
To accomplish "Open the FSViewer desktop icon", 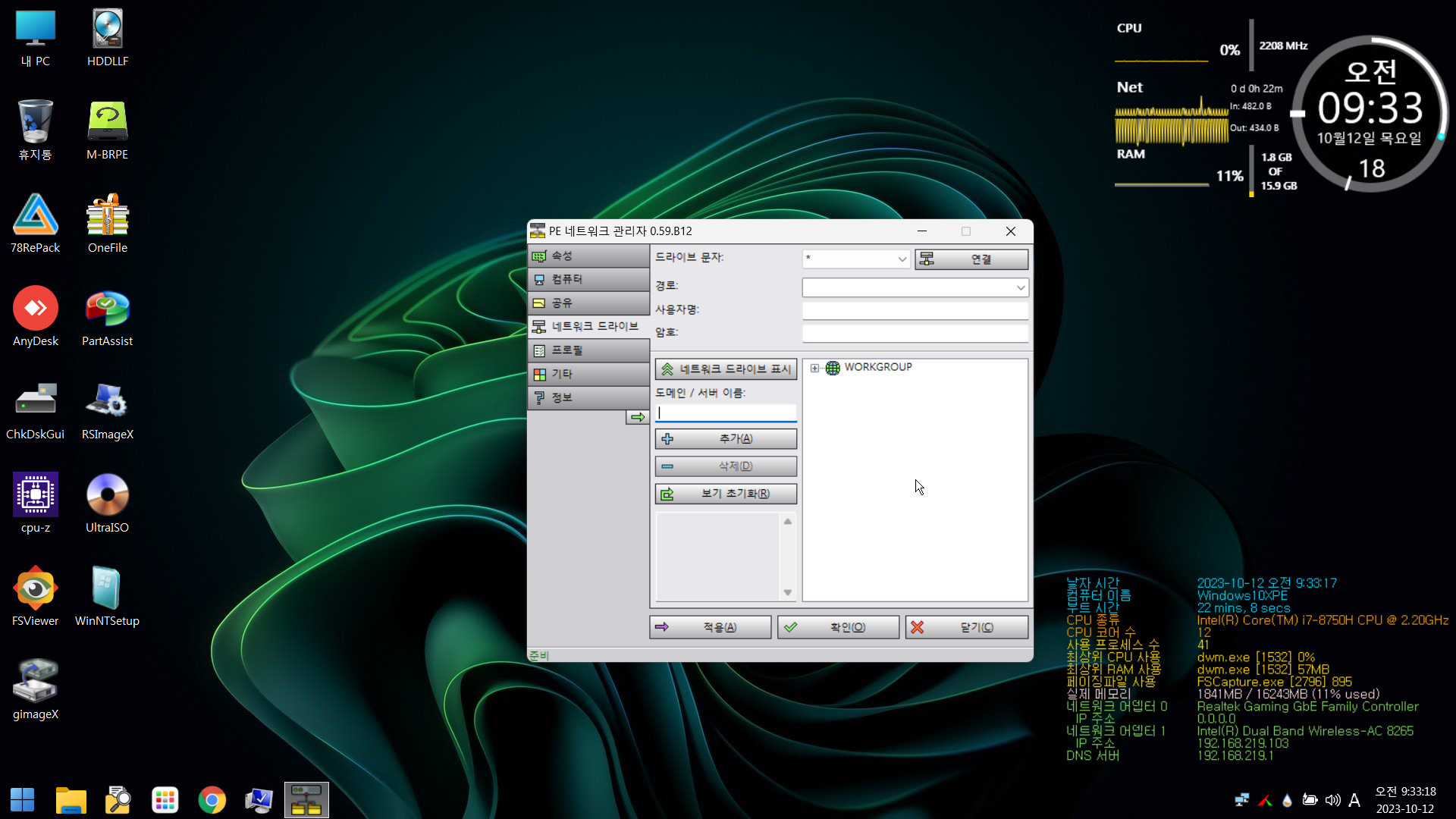I will tap(36, 597).
